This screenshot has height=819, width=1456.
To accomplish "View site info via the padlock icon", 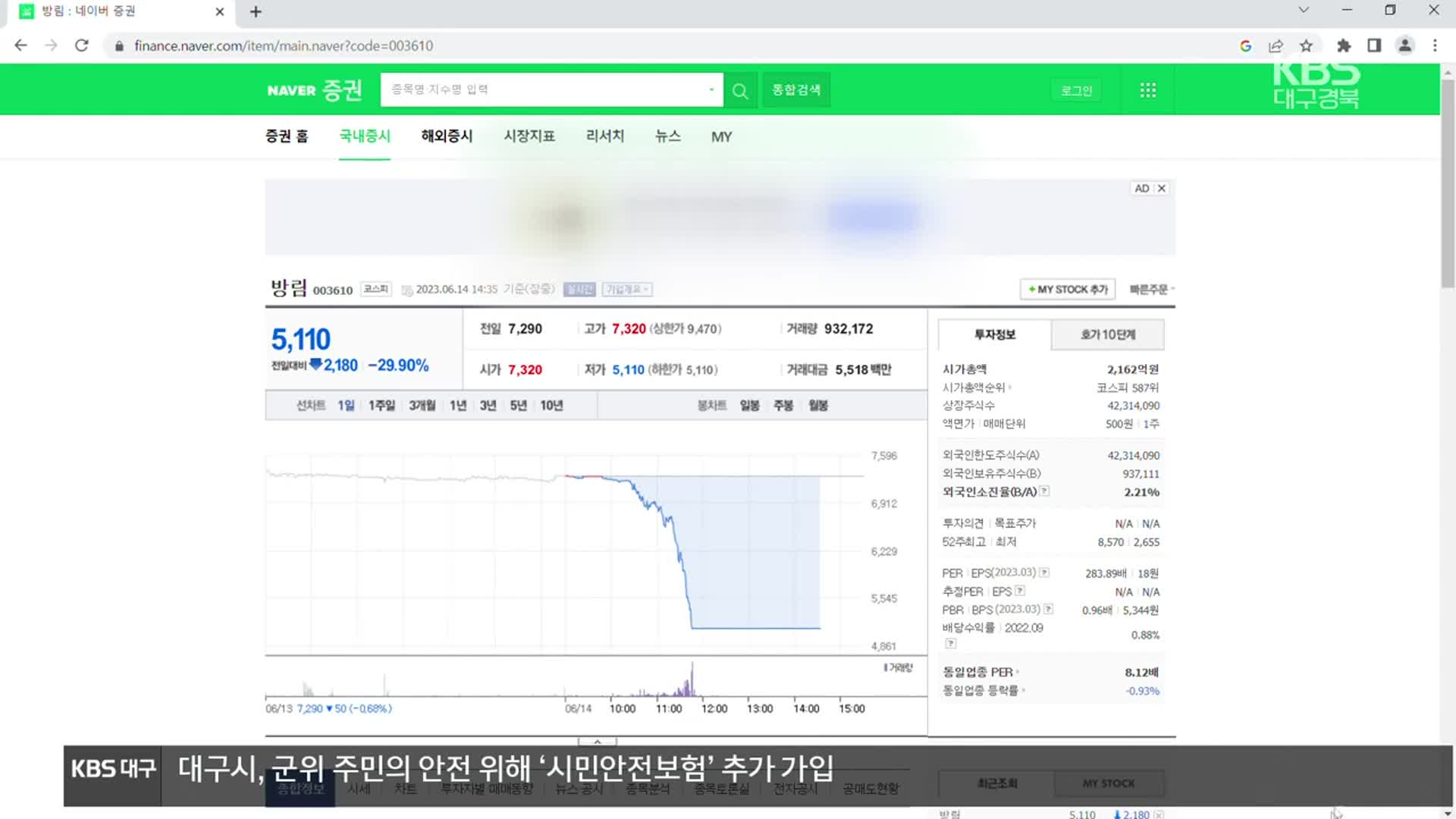I will (x=119, y=46).
